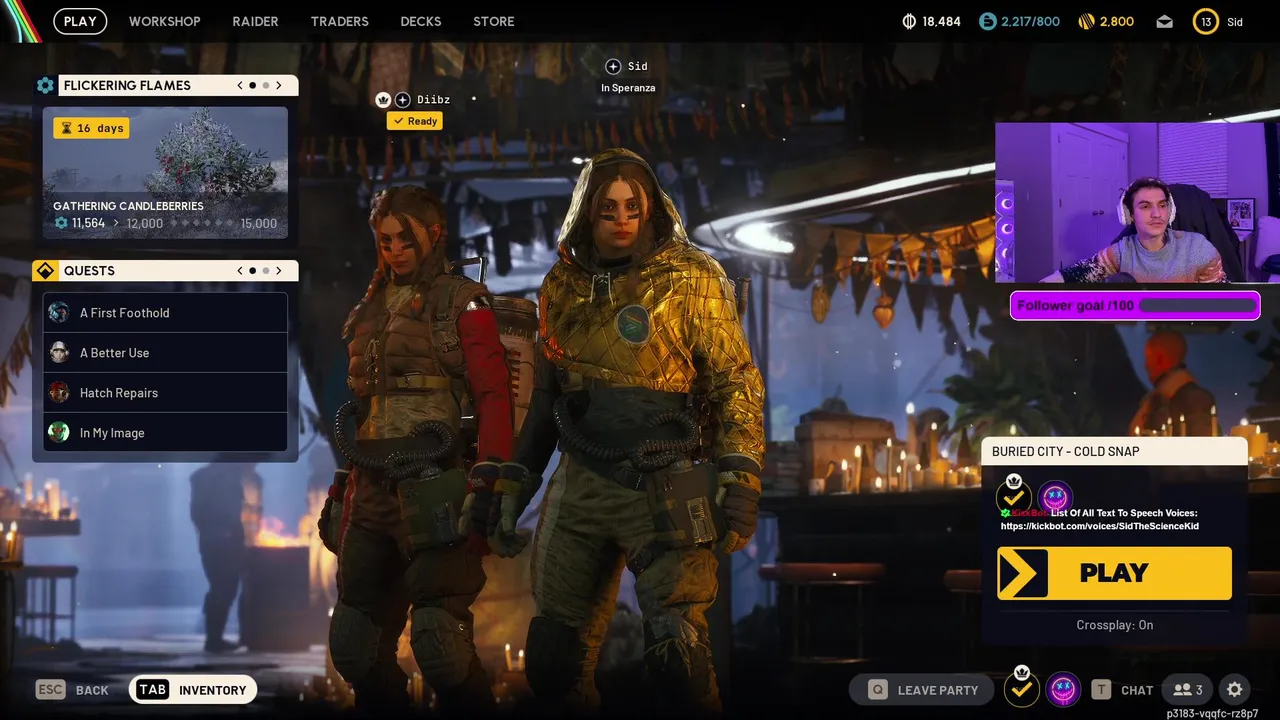This screenshot has width=1280, height=720.
Task: Click the A Better Use quest giver portrait
Action: tap(59, 352)
